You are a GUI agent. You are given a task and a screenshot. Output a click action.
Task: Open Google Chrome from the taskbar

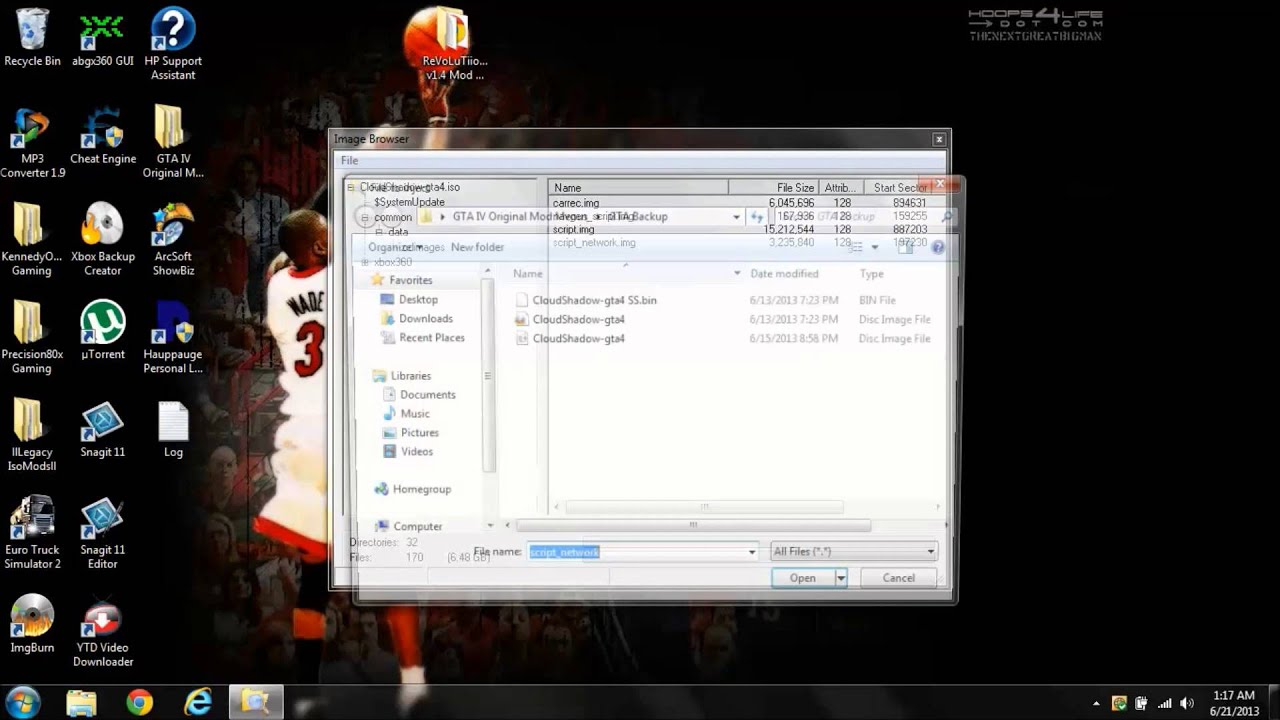tap(140, 703)
